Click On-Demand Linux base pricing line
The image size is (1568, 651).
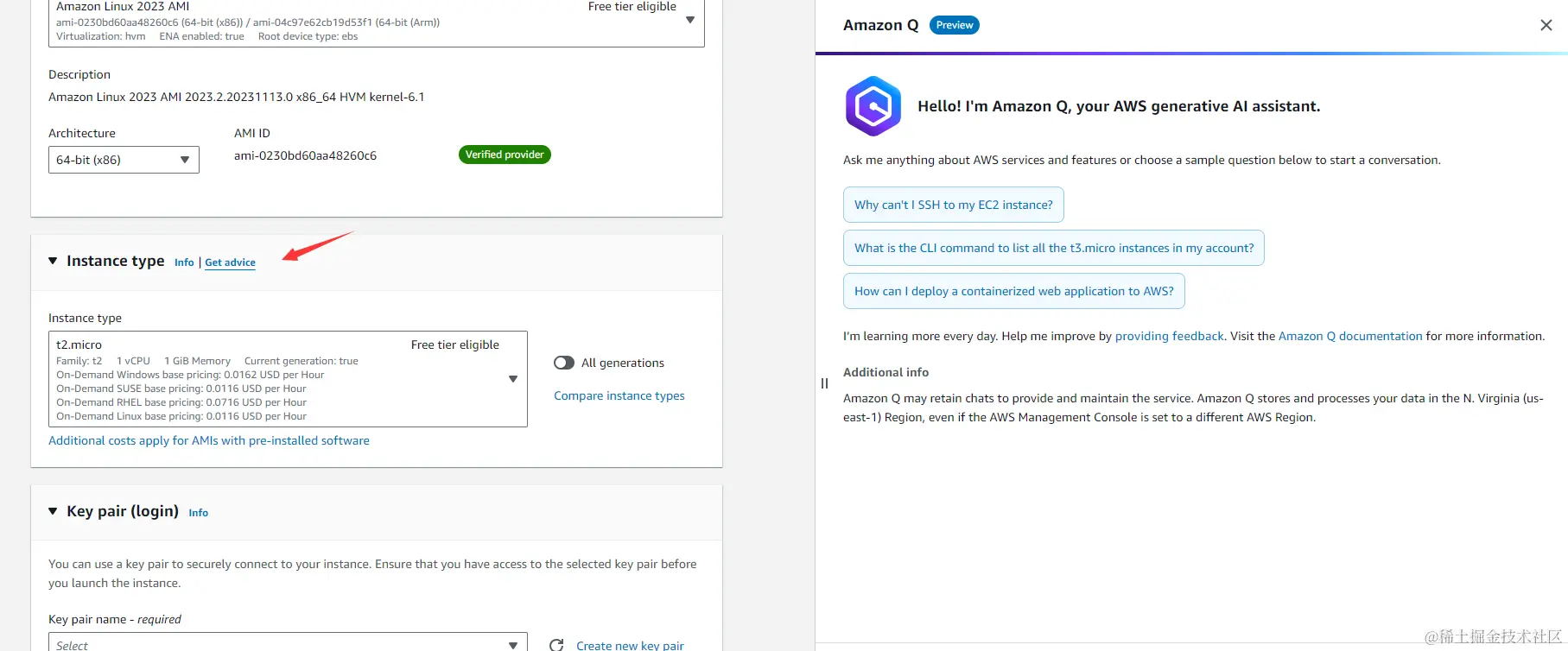(181, 416)
